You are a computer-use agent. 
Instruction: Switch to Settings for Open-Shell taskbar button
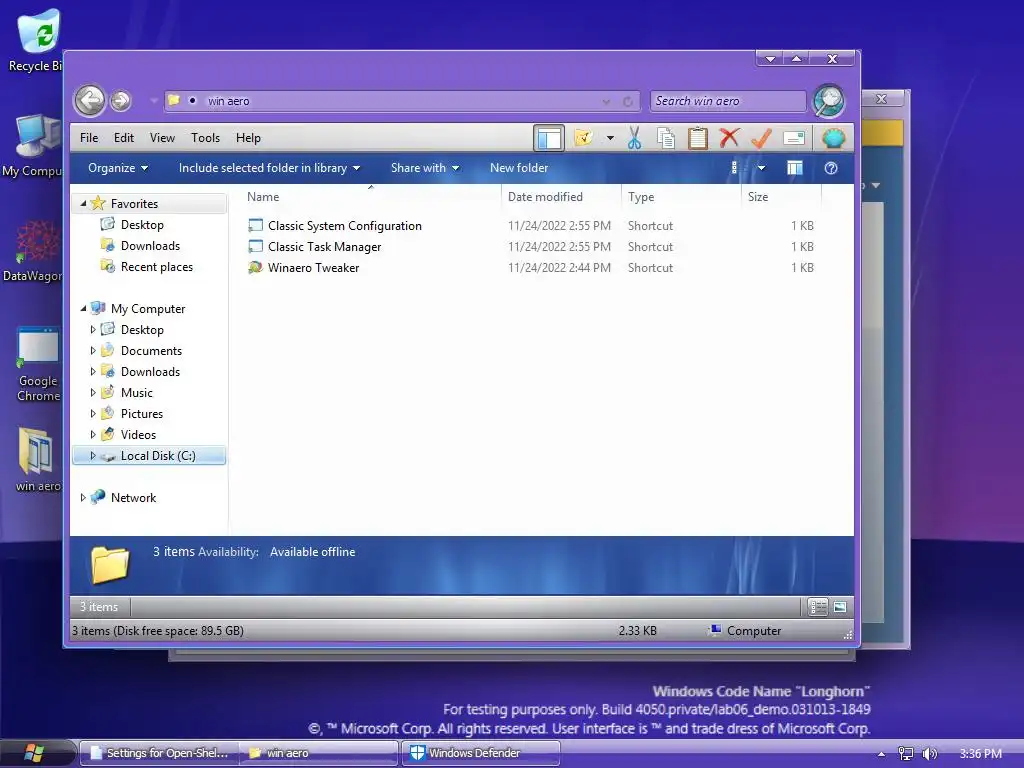tap(159, 753)
